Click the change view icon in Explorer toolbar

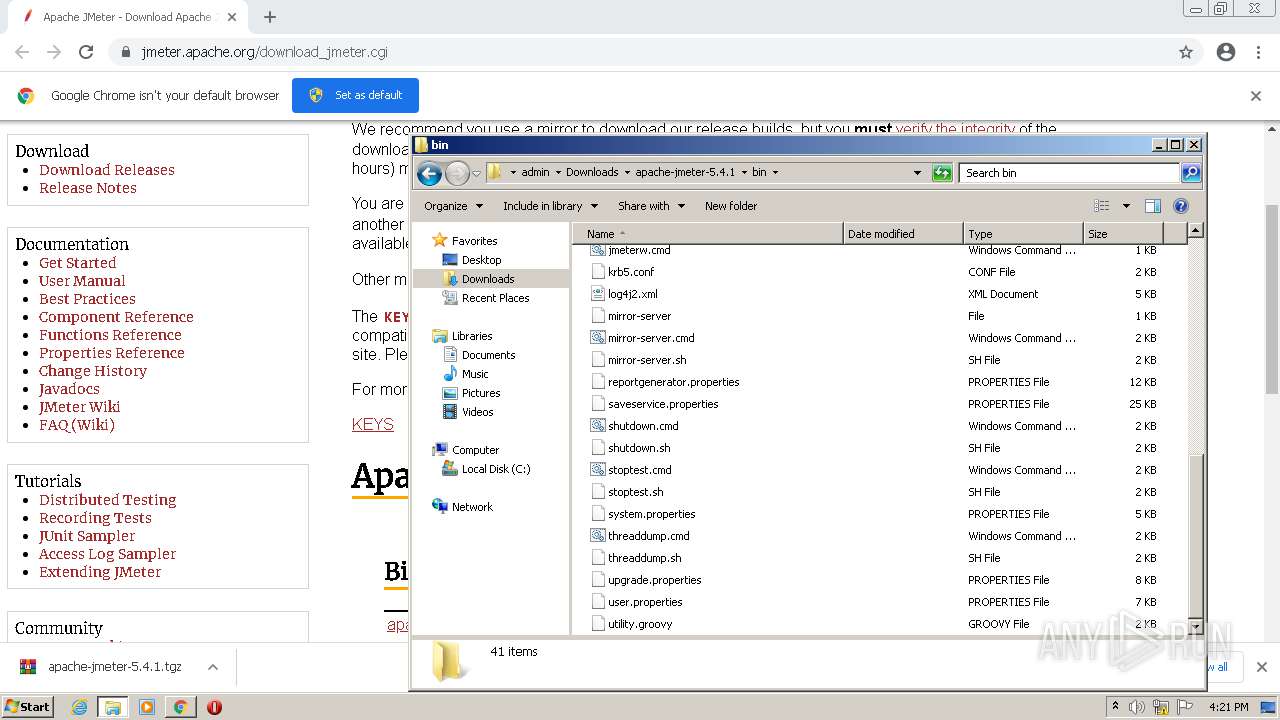point(1102,206)
